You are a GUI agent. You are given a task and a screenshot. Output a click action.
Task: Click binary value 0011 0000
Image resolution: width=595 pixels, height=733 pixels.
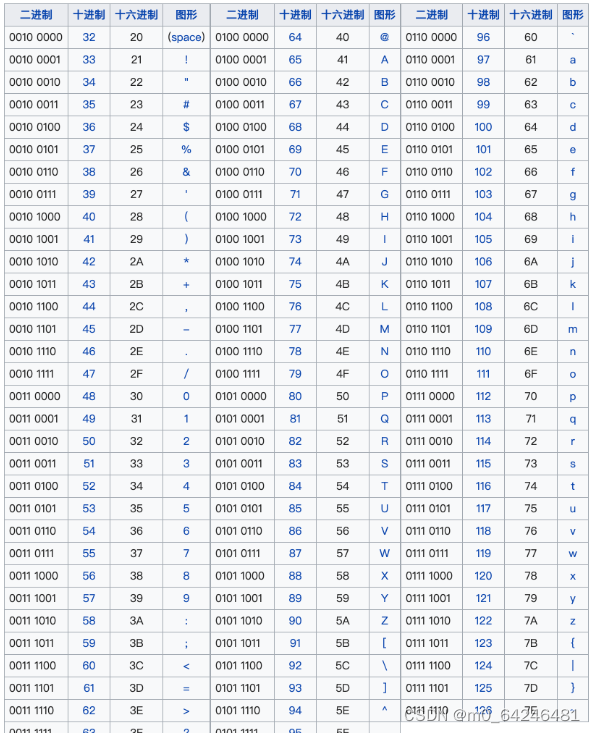point(35,396)
